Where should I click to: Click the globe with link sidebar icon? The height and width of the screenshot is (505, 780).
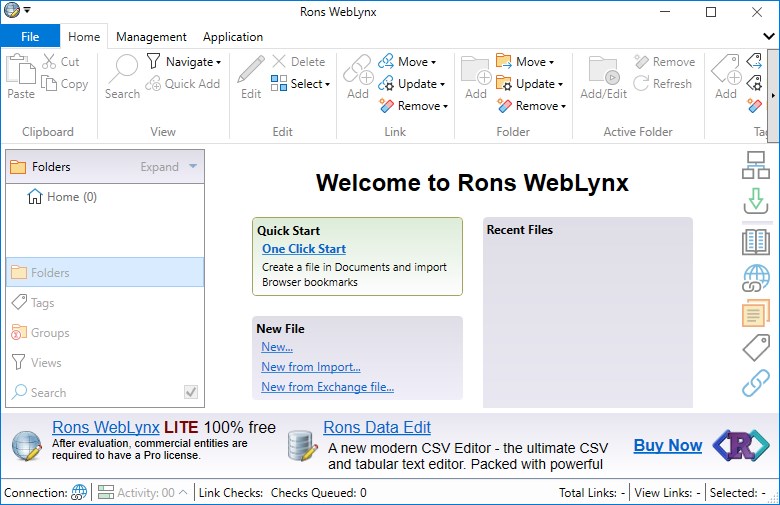(756, 278)
